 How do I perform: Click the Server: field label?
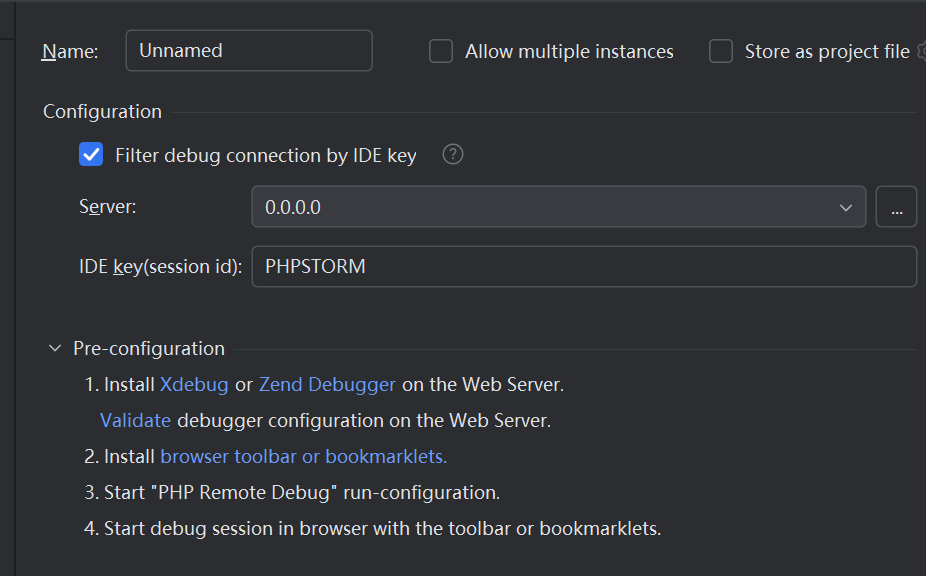point(107,207)
